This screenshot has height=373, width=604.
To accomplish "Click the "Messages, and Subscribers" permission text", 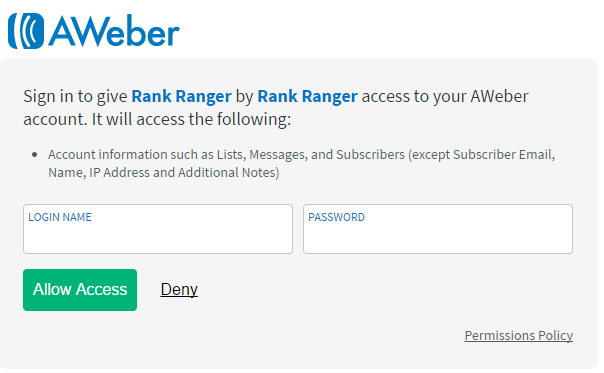I will pyautogui.click(x=327, y=155).
